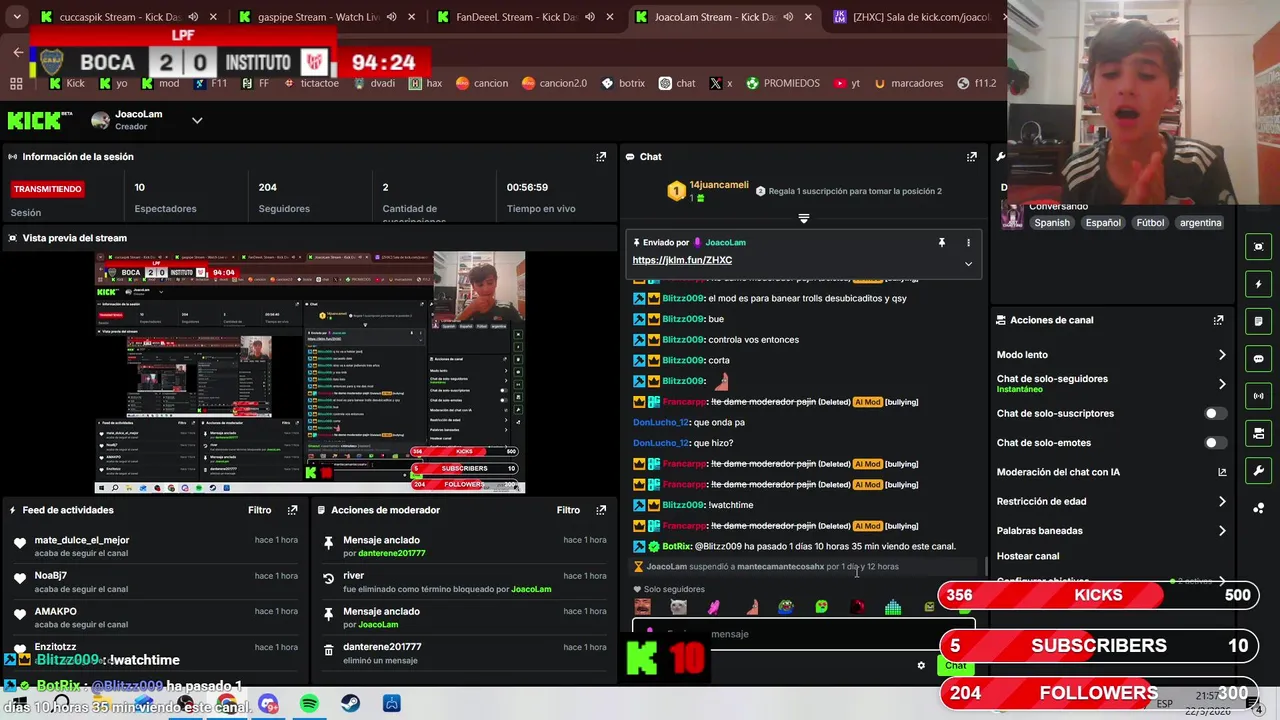Click the broadcast signal sidebar icon
This screenshot has height=720, width=1280.
point(1258,396)
